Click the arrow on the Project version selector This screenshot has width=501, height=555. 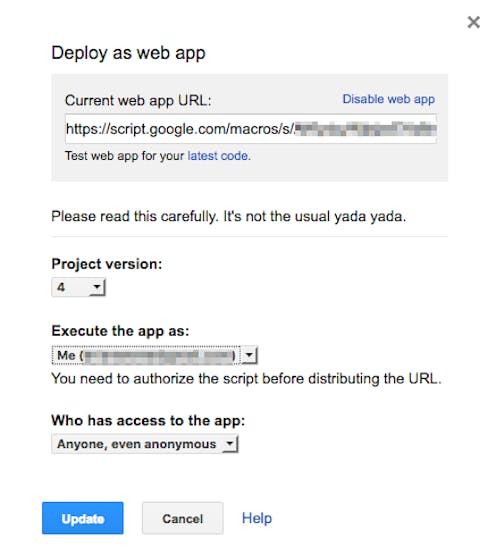click(x=97, y=287)
